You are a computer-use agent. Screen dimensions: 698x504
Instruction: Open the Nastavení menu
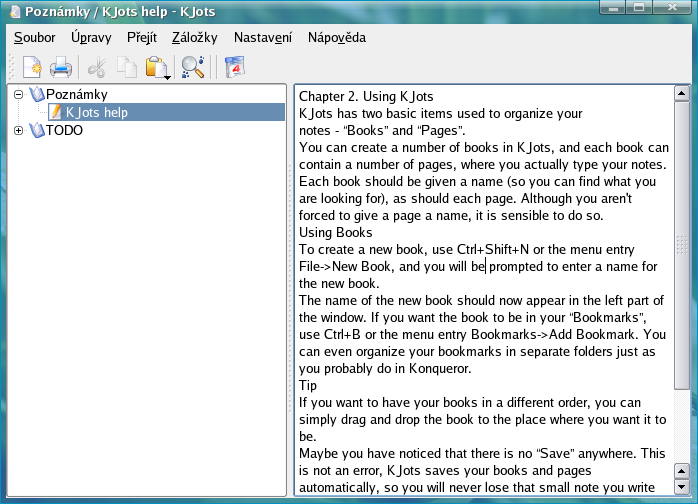[263, 37]
